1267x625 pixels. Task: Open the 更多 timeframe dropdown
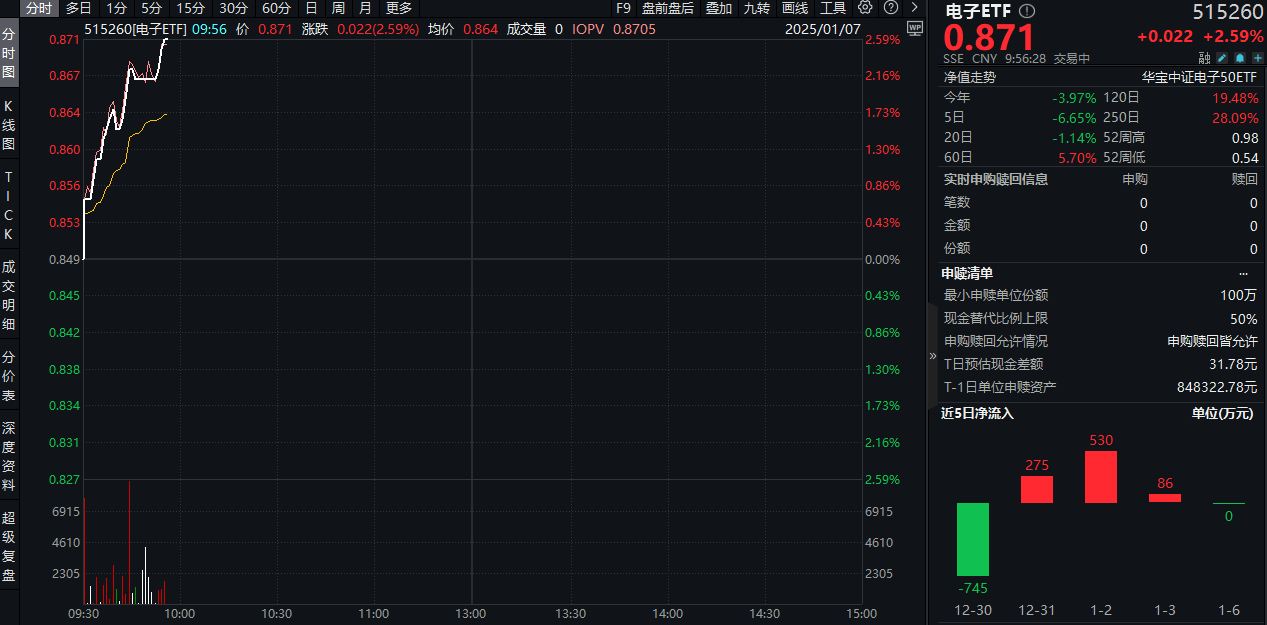(399, 8)
